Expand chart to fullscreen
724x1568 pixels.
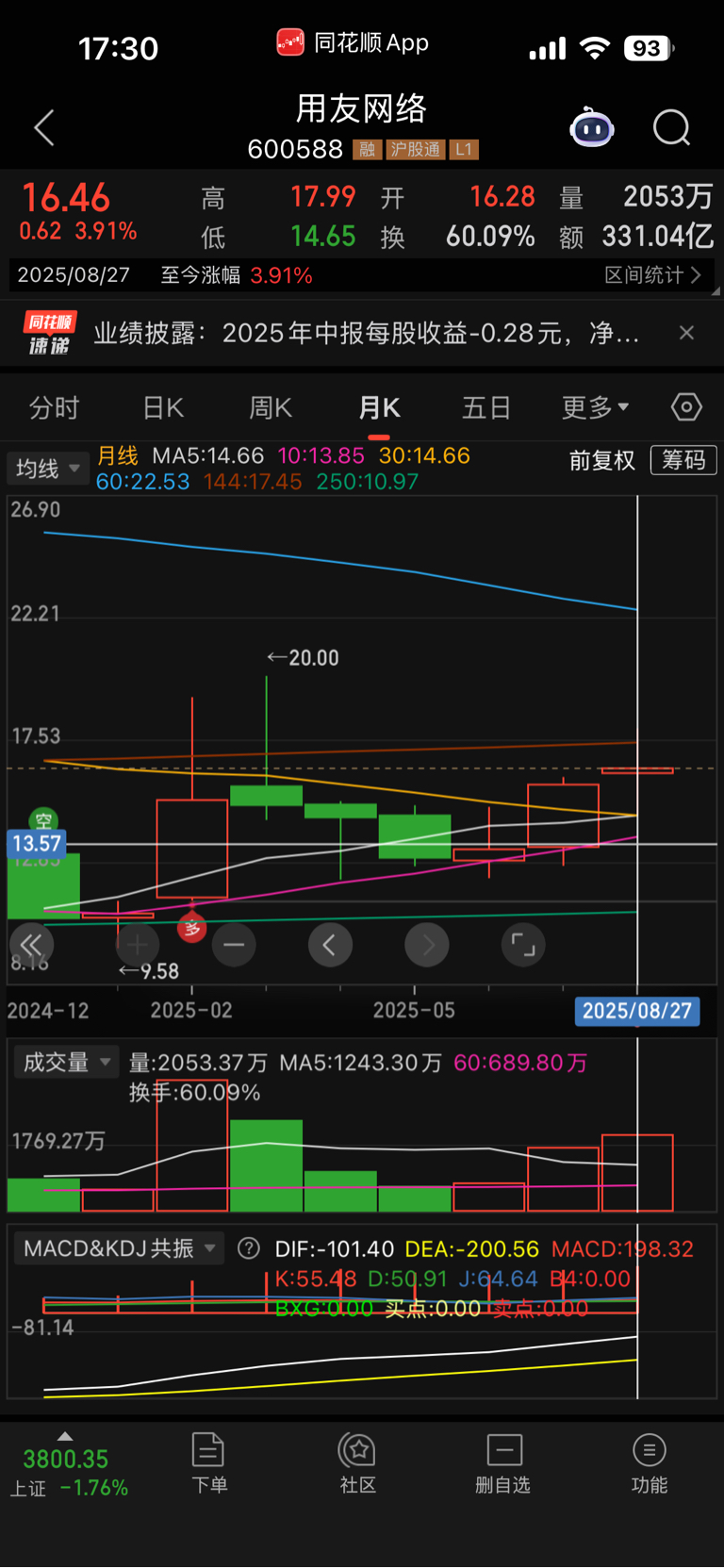tap(523, 945)
